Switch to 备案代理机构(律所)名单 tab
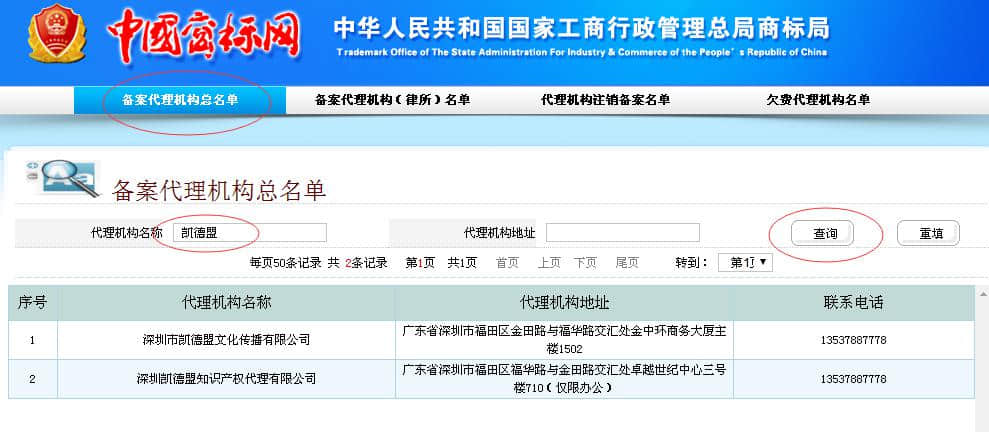Screen dimensions: 989x432 click(392, 100)
